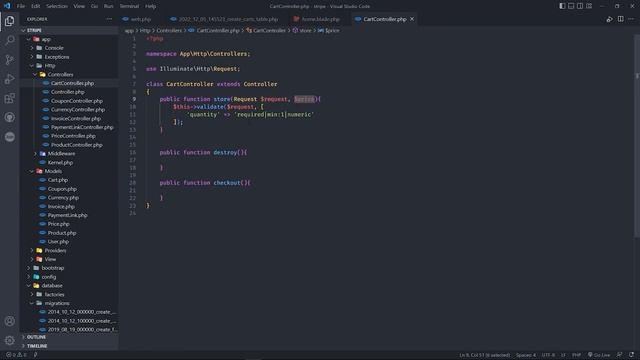This screenshot has width=640, height=360.
Task: Click the editor vertical scrollbar
Action: [x=637, y=135]
